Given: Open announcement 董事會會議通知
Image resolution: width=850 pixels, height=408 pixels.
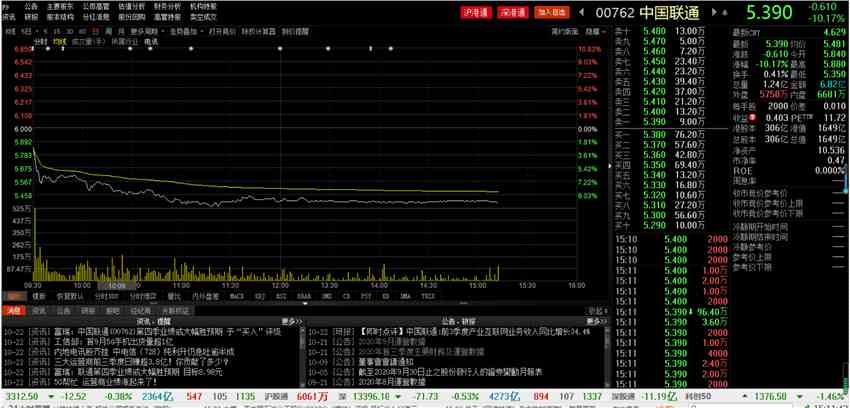Looking at the screenshot, I should 386,362.
